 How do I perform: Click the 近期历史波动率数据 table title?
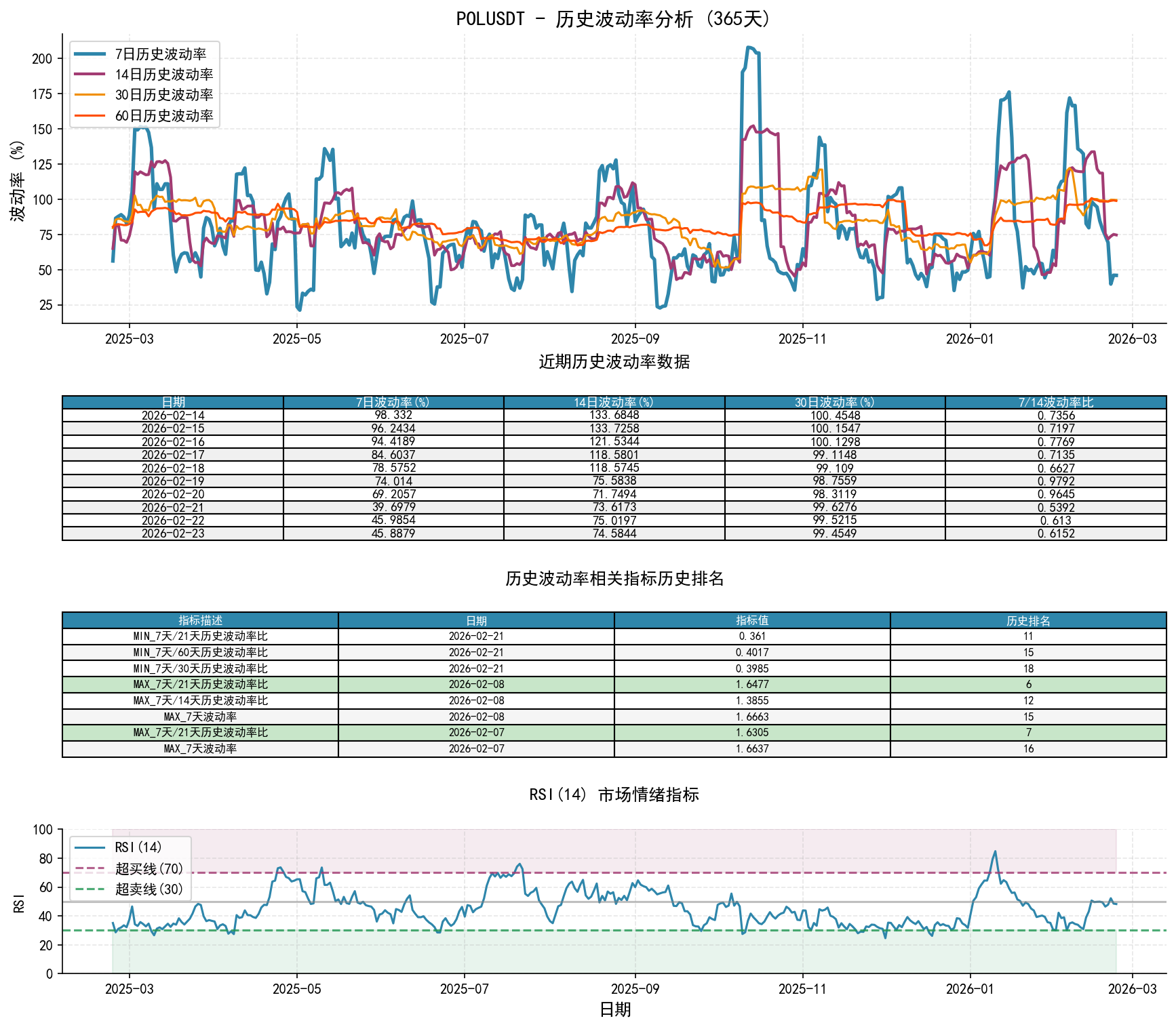coord(614,362)
